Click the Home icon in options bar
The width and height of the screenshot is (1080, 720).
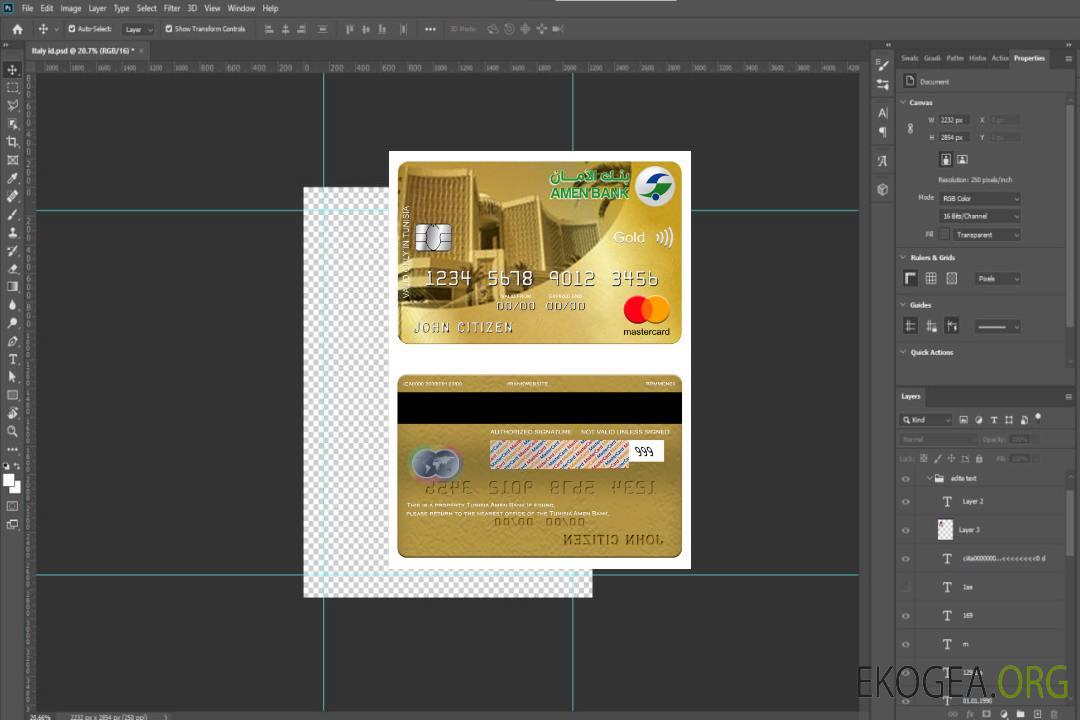click(x=17, y=29)
